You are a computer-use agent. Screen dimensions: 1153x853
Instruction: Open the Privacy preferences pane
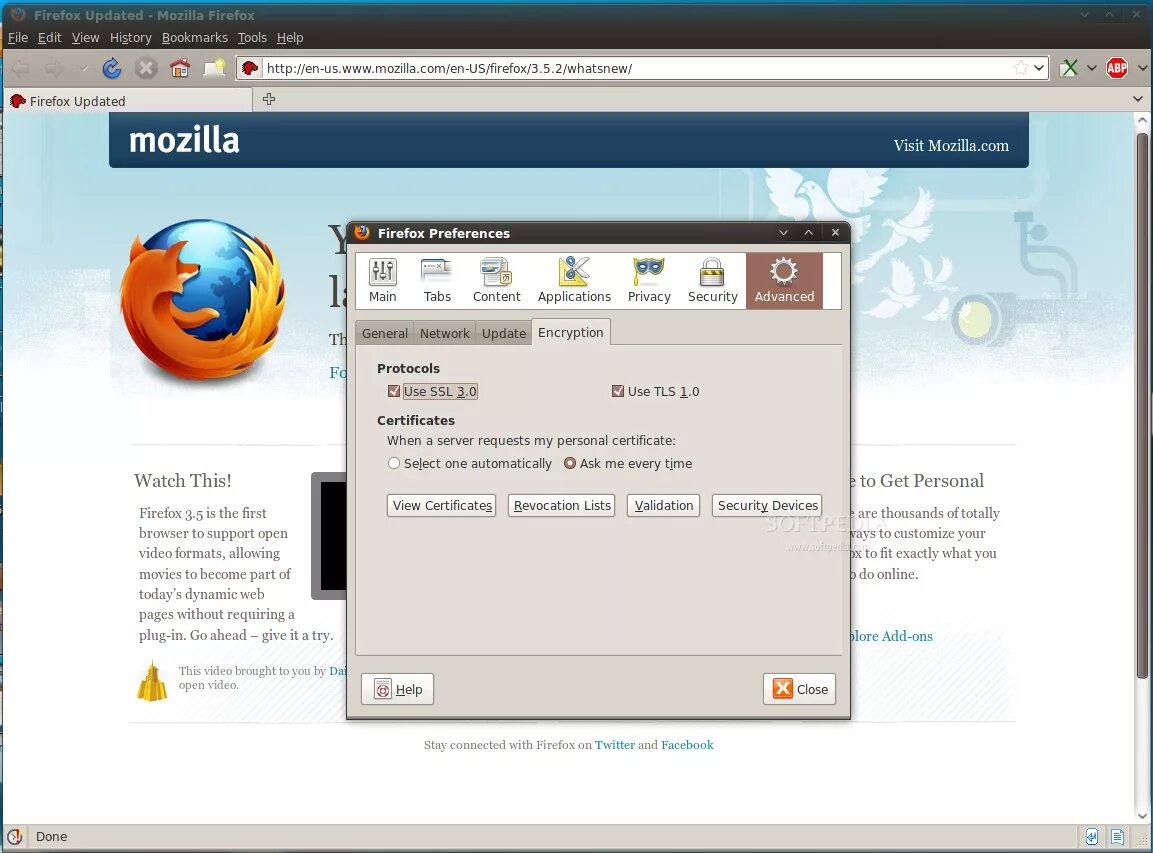point(649,280)
